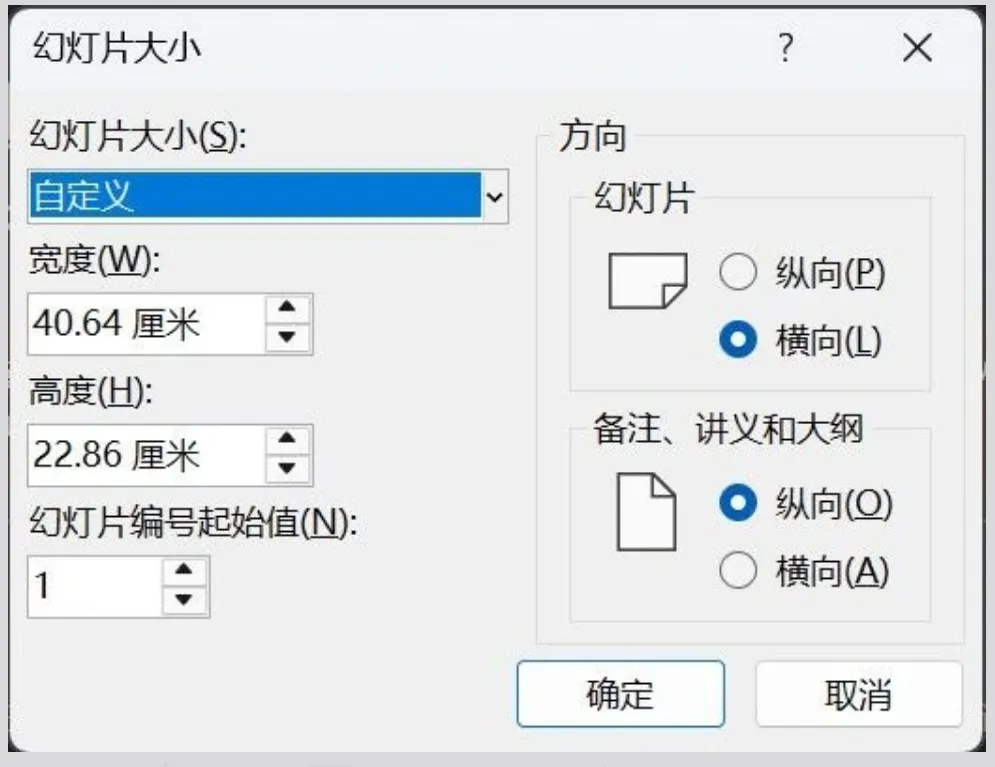Click the help question mark icon
Screen dimensions: 995x767
click(786, 47)
